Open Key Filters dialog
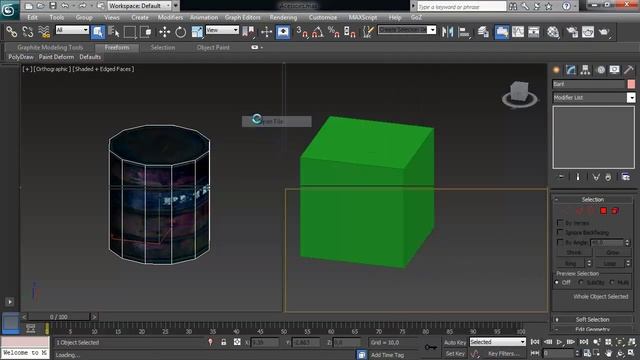640x360 pixels. point(504,353)
